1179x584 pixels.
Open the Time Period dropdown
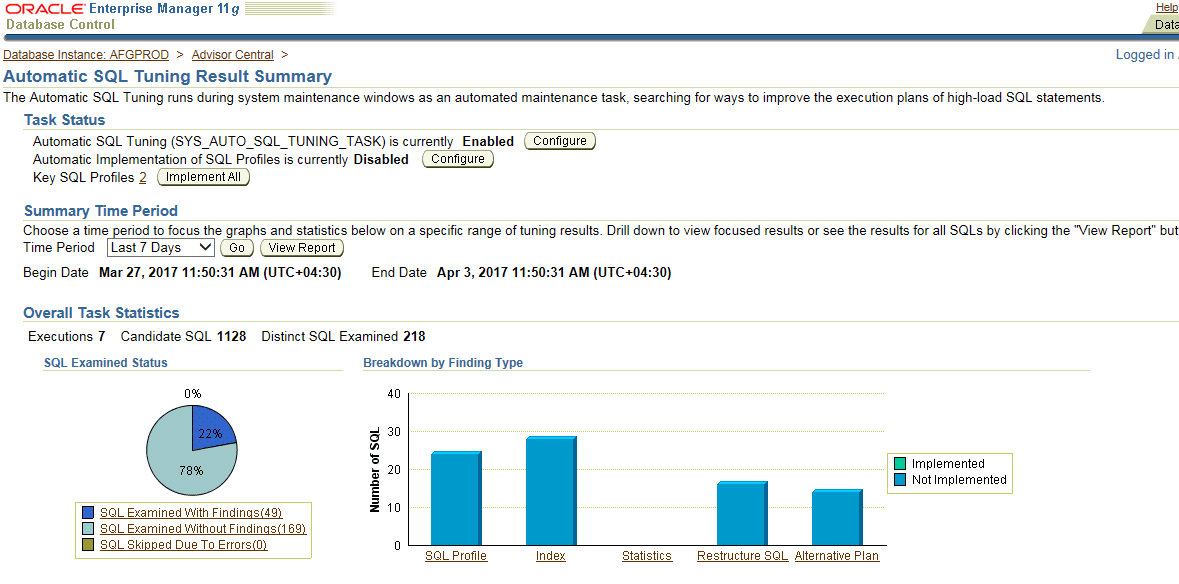point(160,247)
